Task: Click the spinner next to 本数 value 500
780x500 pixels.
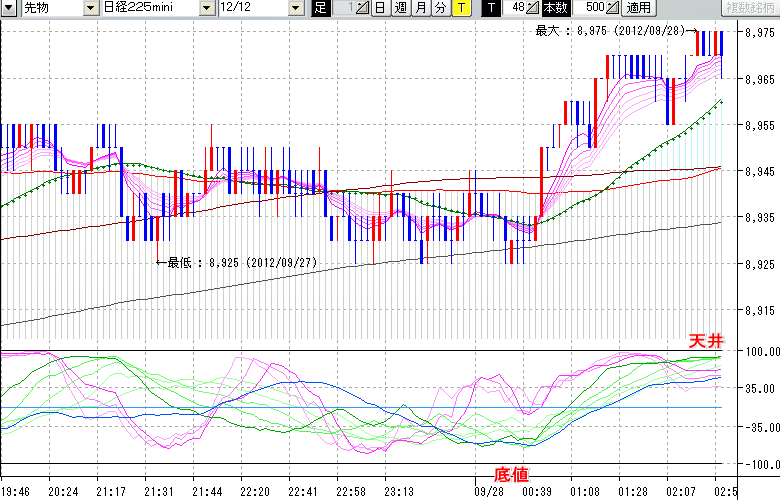Action: (x=612, y=8)
